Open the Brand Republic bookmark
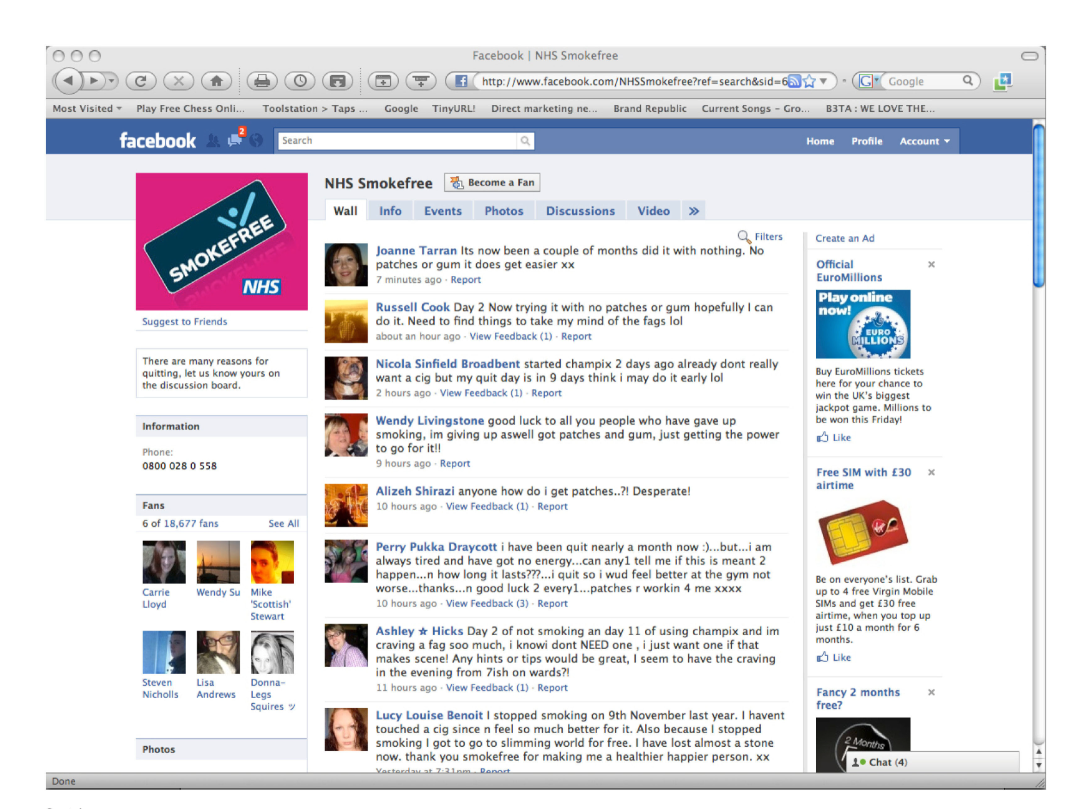 650,109
